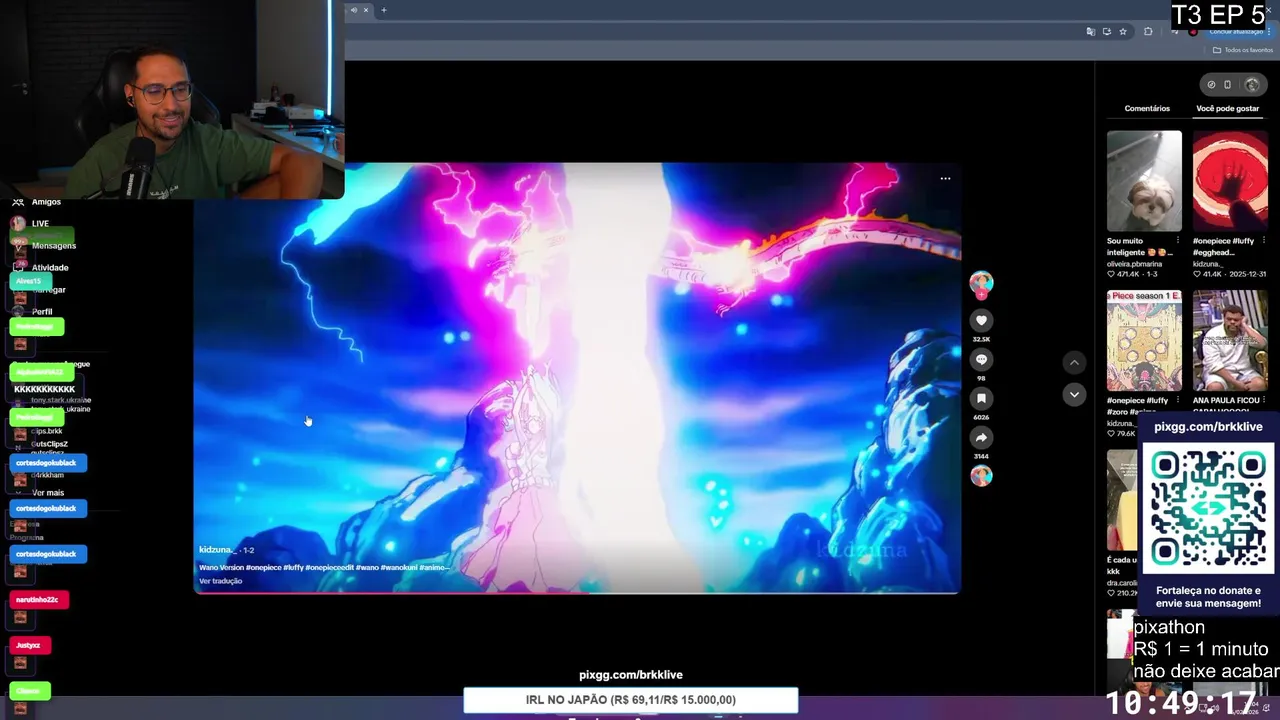Go to next video with the down arrow
The height and width of the screenshot is (720, 1280).
(1074, 394)
